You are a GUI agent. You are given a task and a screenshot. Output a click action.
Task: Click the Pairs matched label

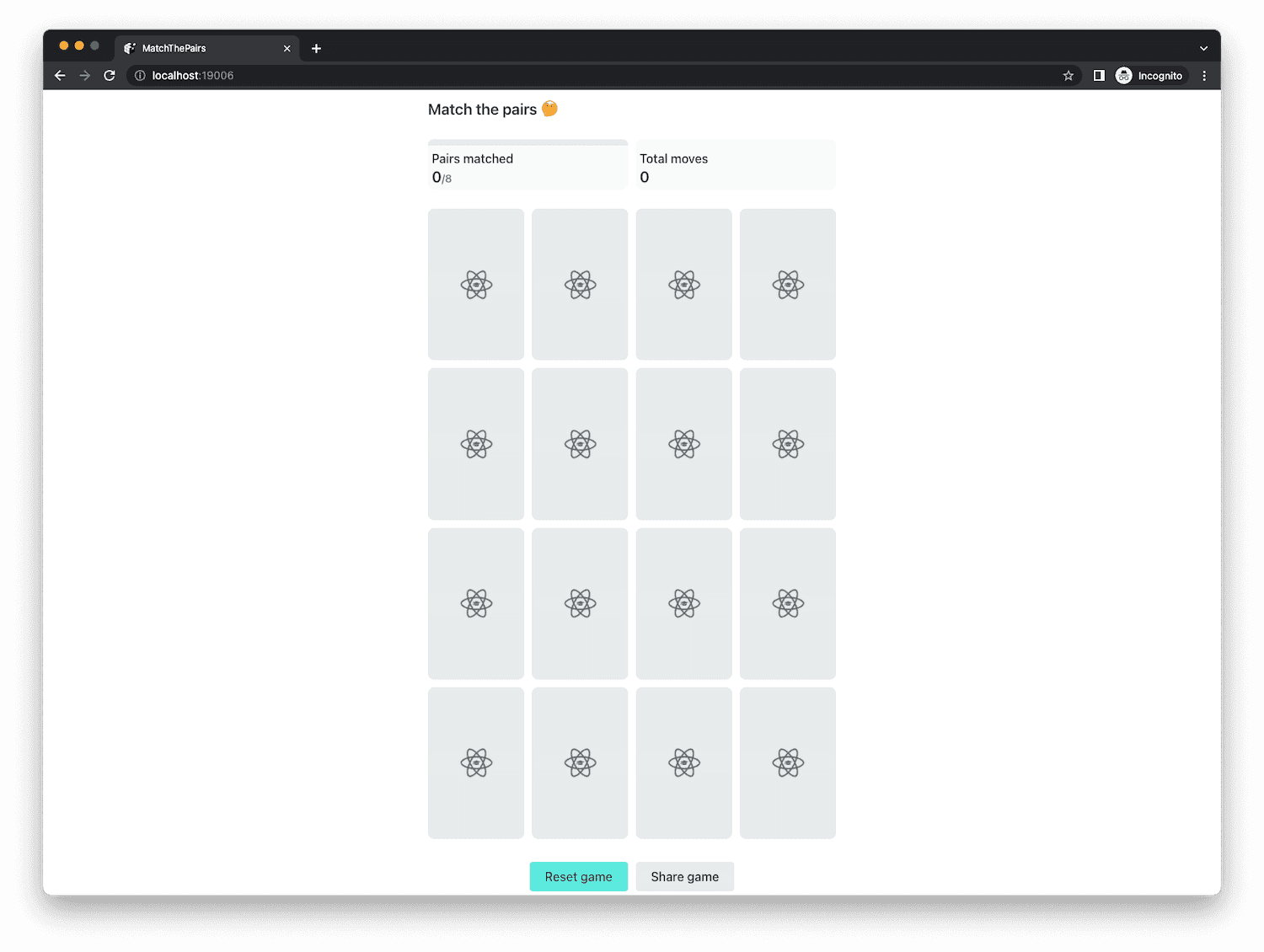point(473,158)
